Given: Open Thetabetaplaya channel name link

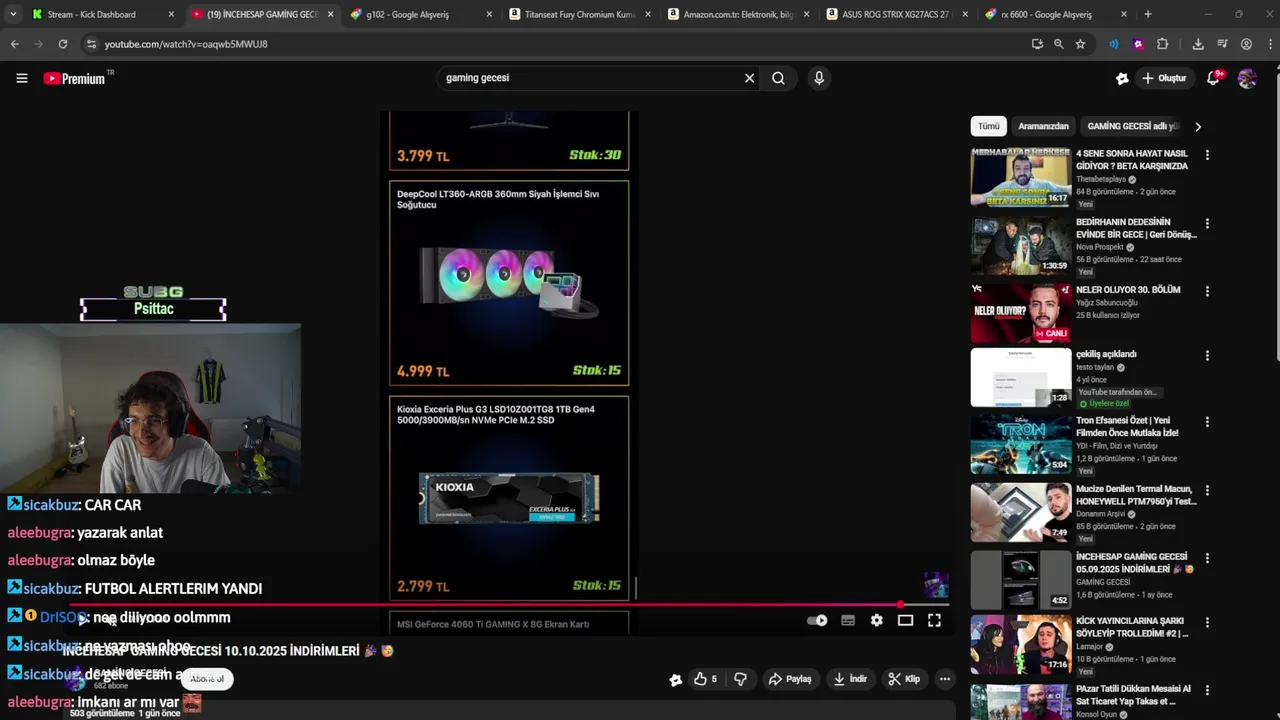Looking at the screenshot, I should [x=1101, y=179].
